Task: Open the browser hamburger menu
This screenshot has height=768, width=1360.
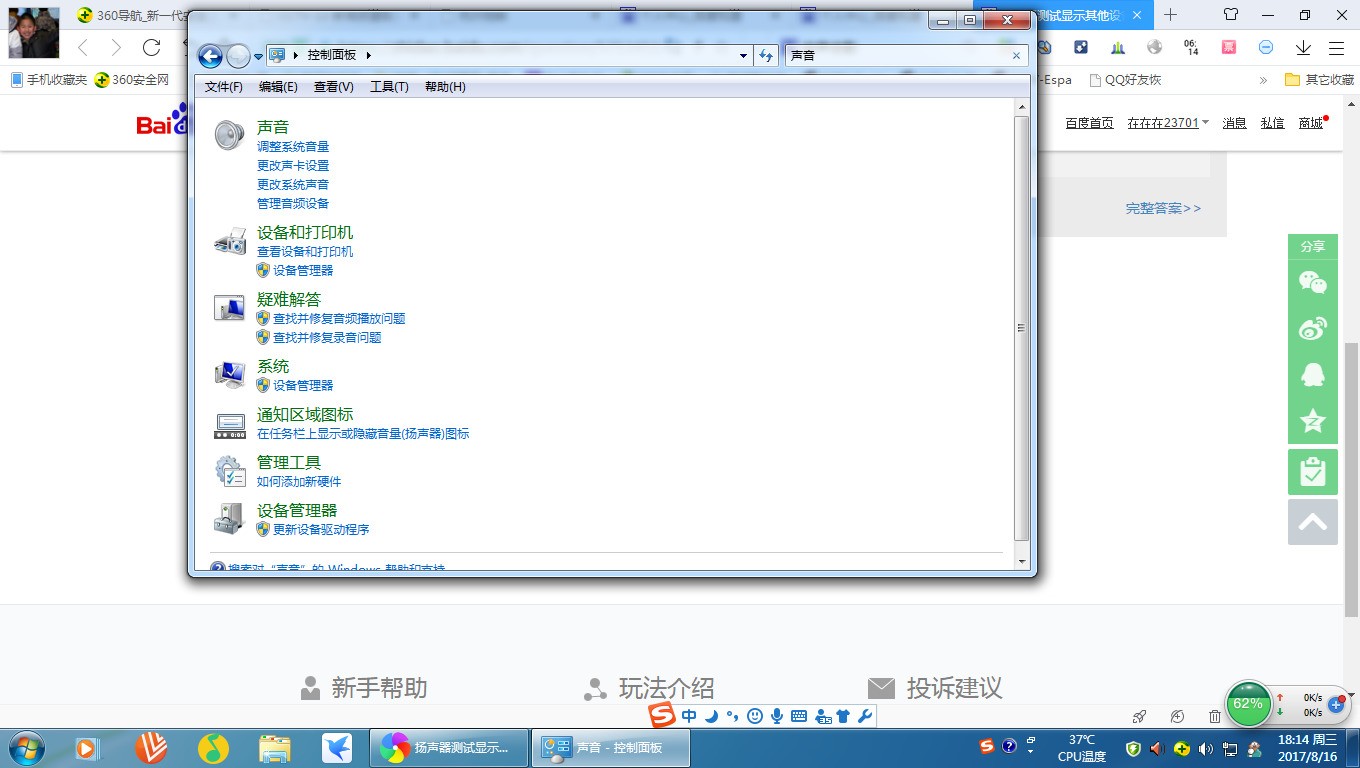Action: (x=1336, y=48)
